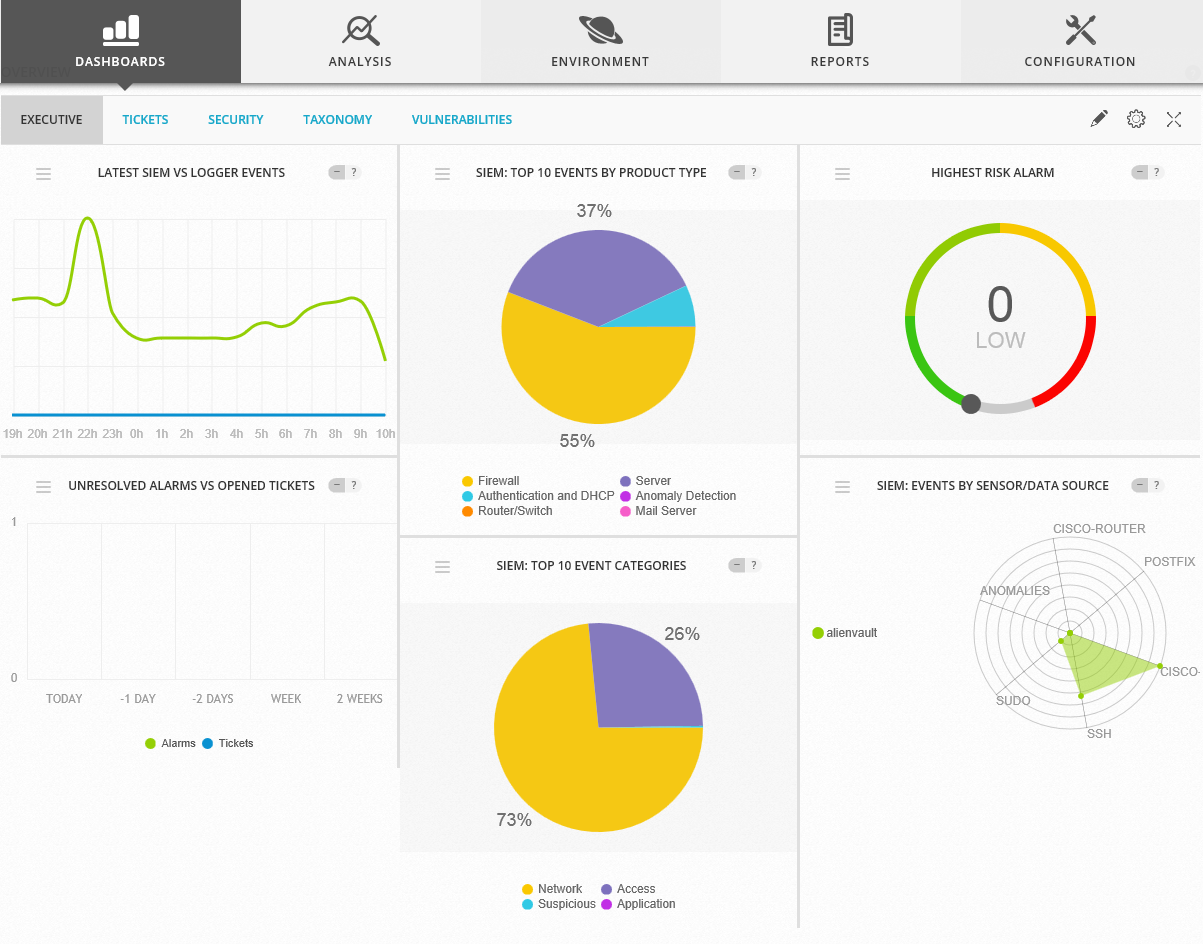Image resolution: width=1203 pixels, height=944 pixels.
Task: Open the Environment planet icon
Action: click(600, 31)
